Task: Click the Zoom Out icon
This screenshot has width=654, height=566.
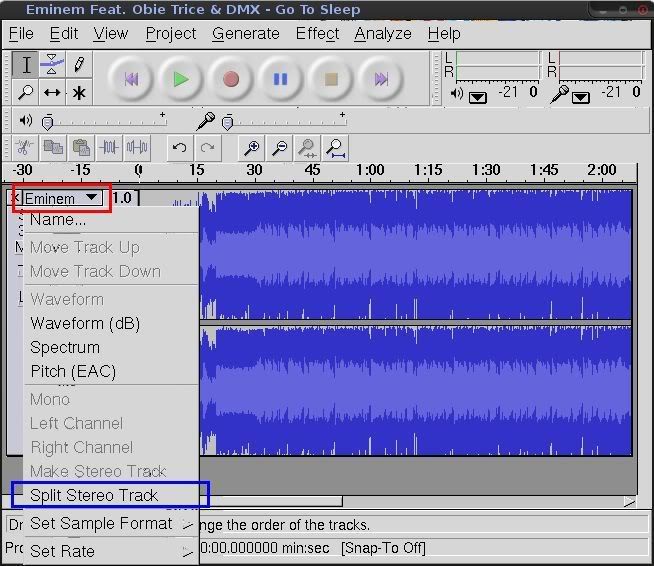Action: 279,148
